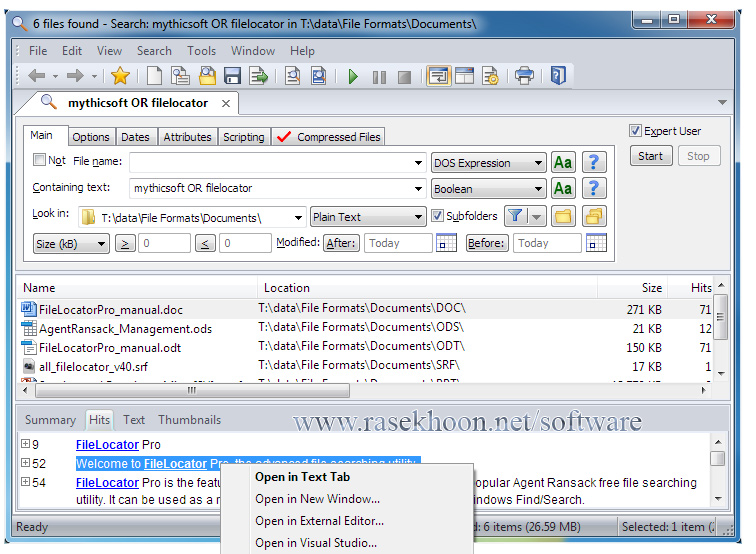
Task: Click the blue document search toolbar icon
Action: [x=318, y=76]
